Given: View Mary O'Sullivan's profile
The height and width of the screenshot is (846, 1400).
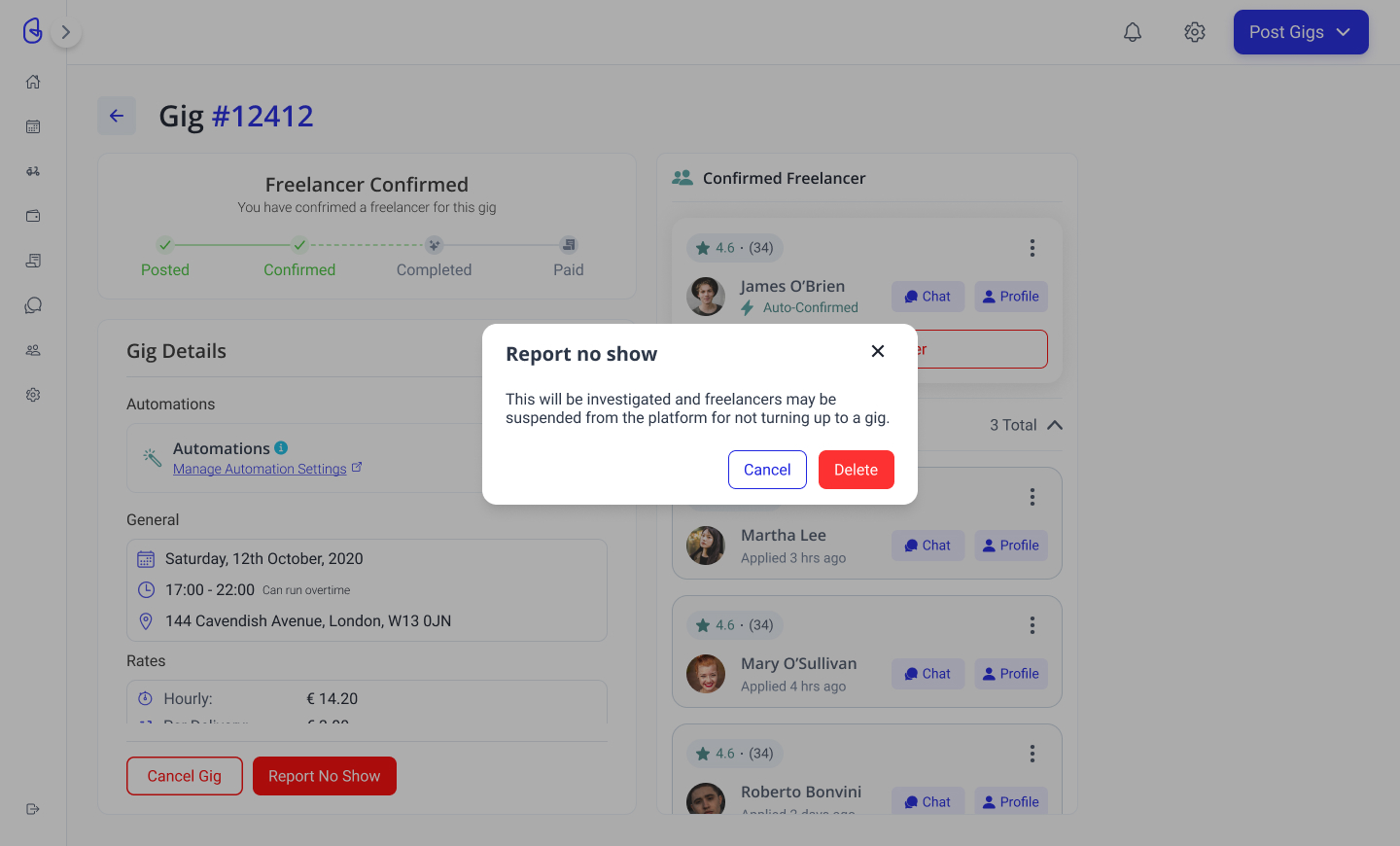Looking at the screenshot, I should click(x=1011, y=674).
